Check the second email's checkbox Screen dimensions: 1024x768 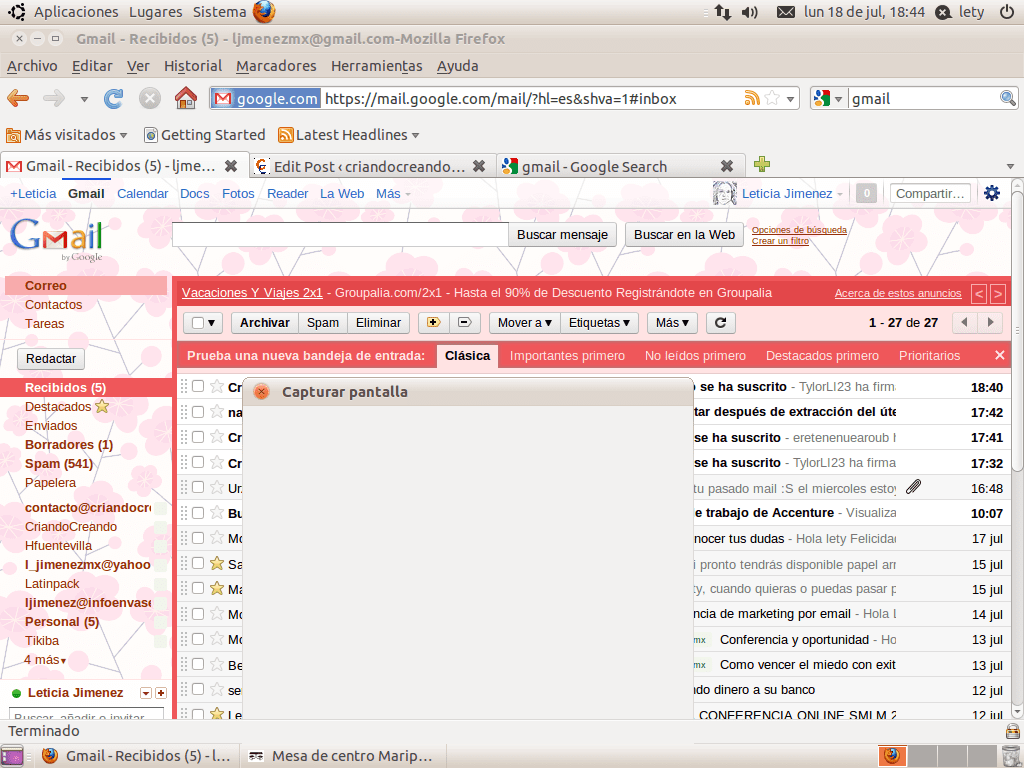(x=198, y=412)
